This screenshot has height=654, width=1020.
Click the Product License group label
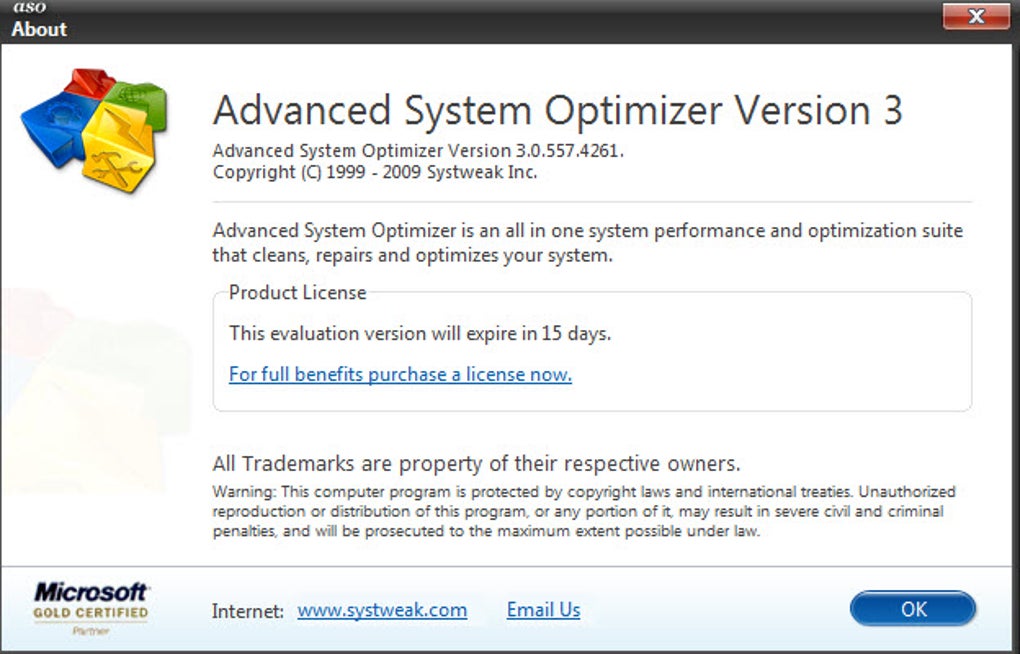(297, 293)
